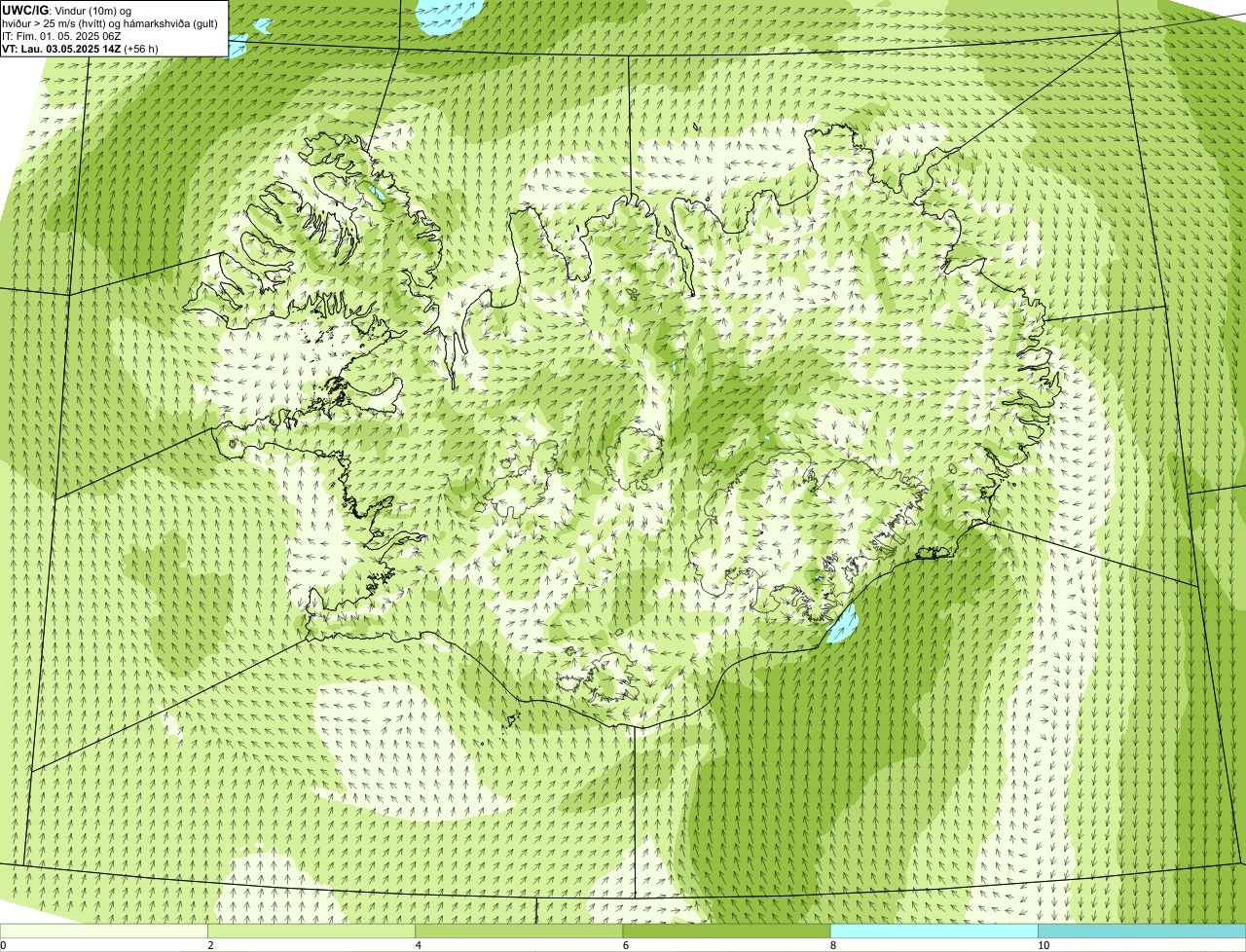1246x952 pixels.
Task: Pick the 4–6 m/s medium green legend swatch
Action: (519, 932)
